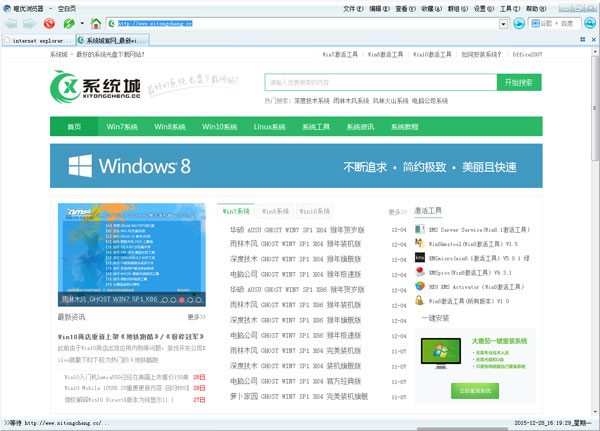
Task: Open the Win10商店重新上架 news headline
Action: click(x=131, y=337)
